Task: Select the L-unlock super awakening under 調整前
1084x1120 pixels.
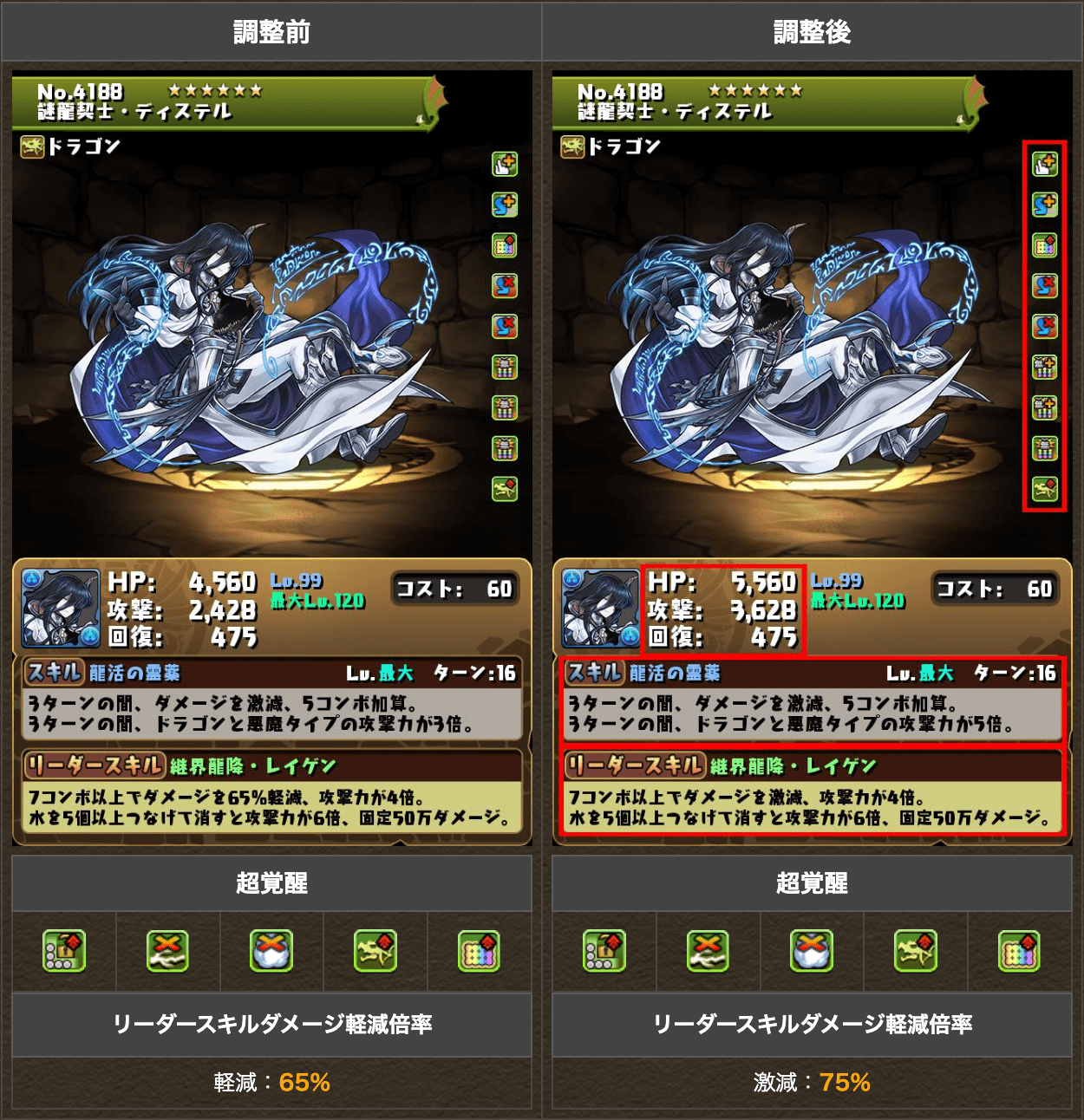Action: [x=64, y=951]
